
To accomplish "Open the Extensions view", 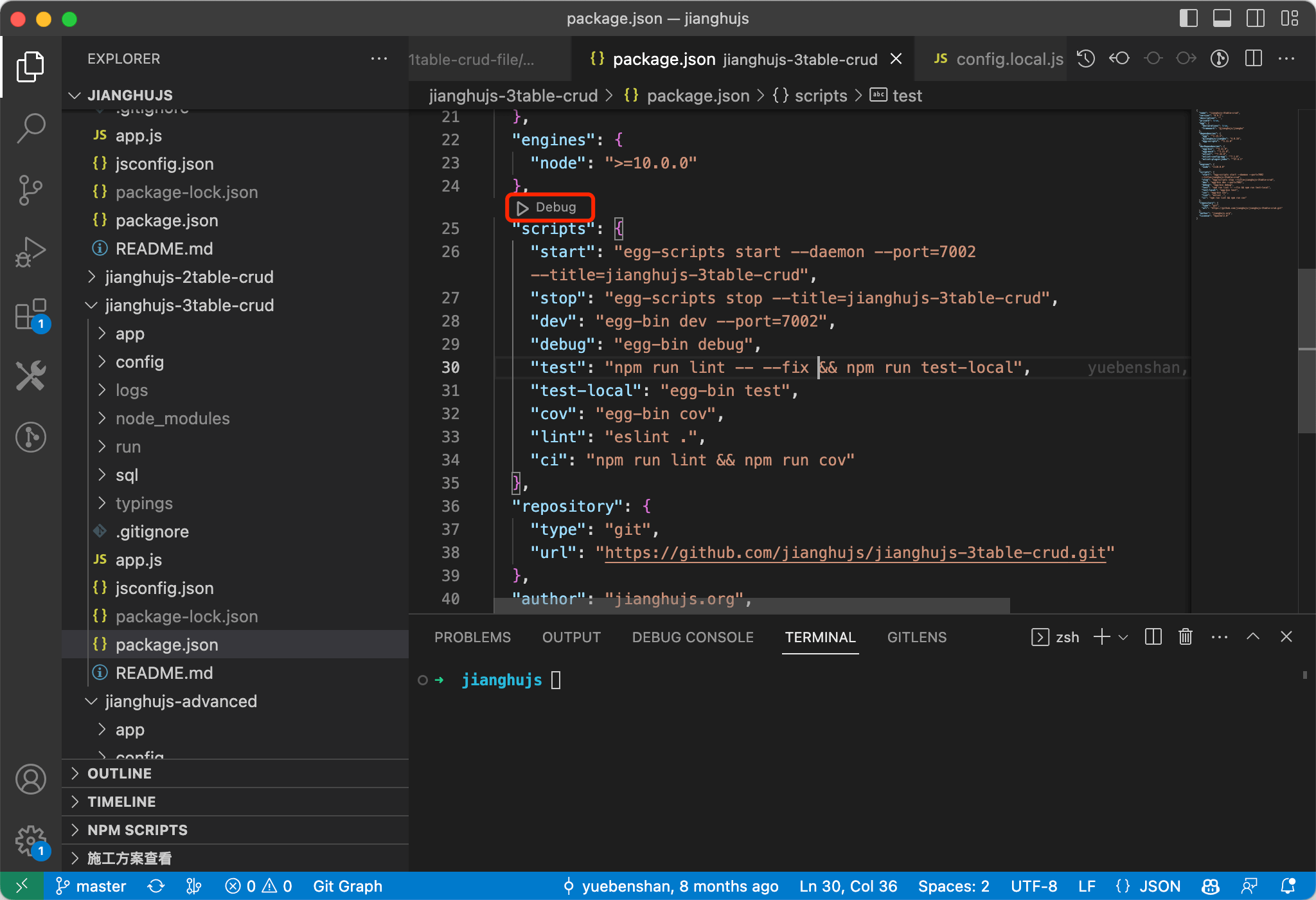I will pos(30,314).
